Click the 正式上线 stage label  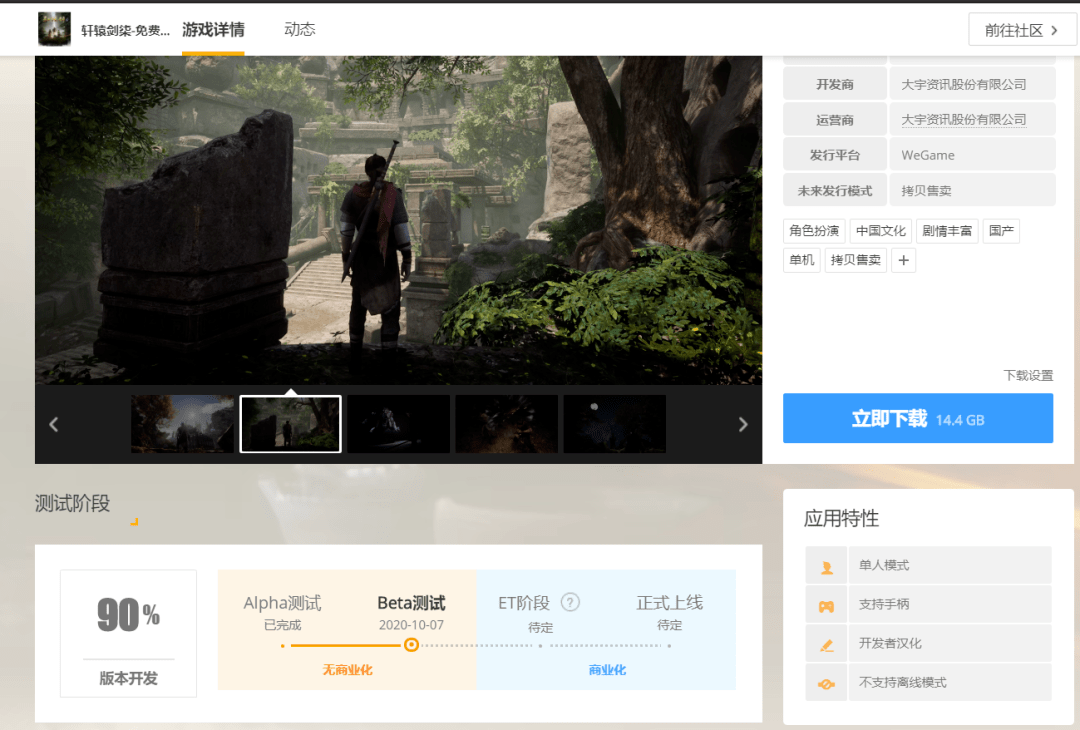pos(669,603)
